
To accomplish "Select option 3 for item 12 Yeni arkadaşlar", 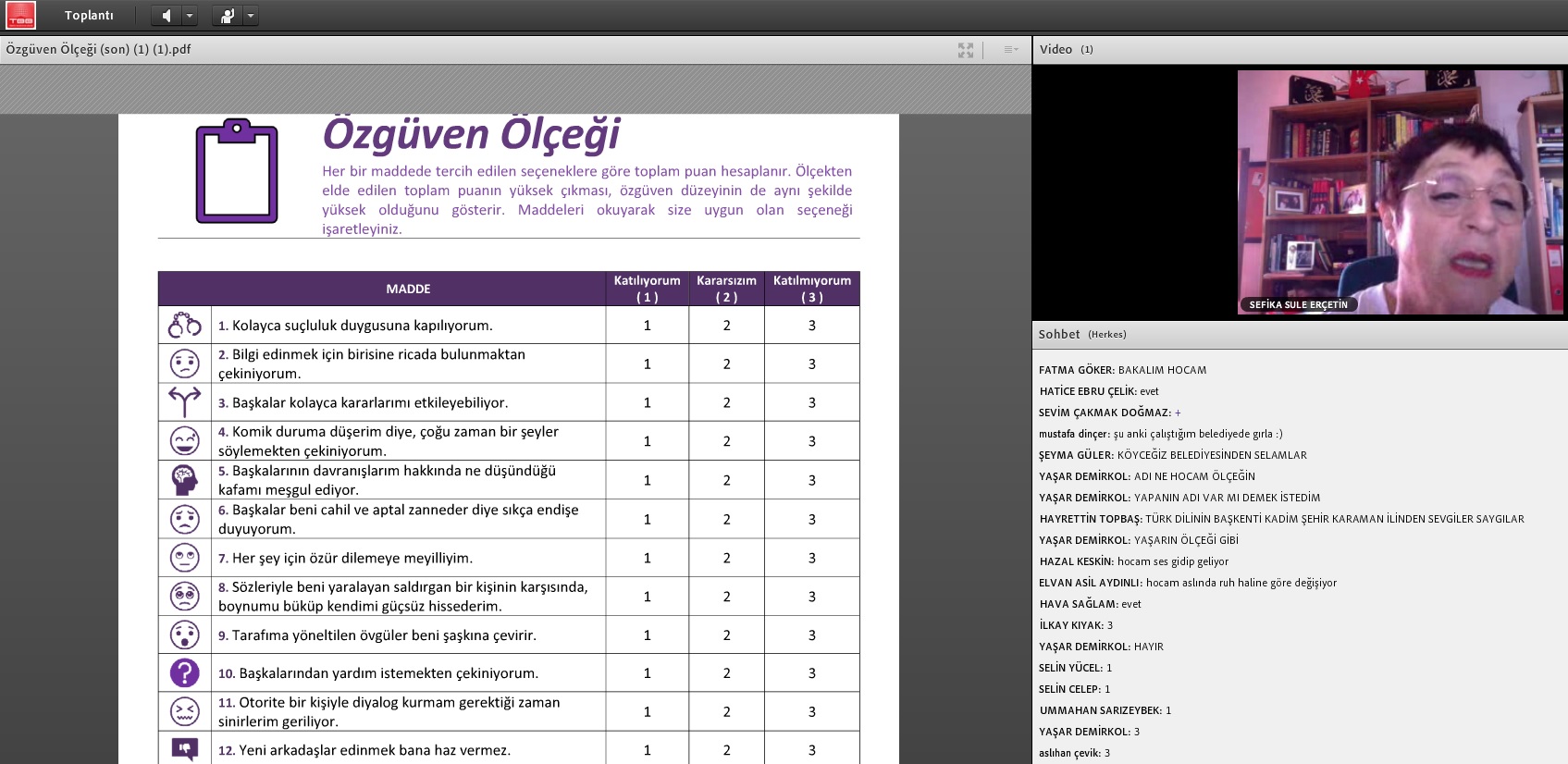I will coord(812,750).
